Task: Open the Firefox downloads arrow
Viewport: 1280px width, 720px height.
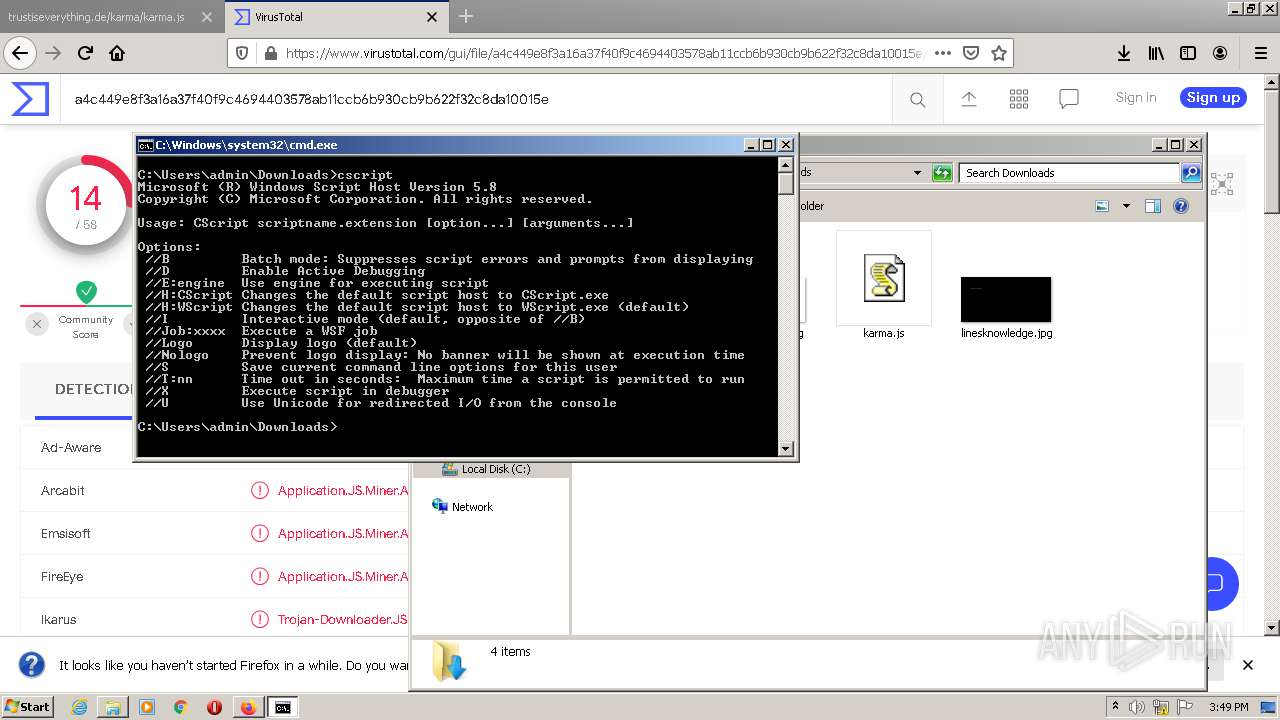Action: (x=1124, y=53)
